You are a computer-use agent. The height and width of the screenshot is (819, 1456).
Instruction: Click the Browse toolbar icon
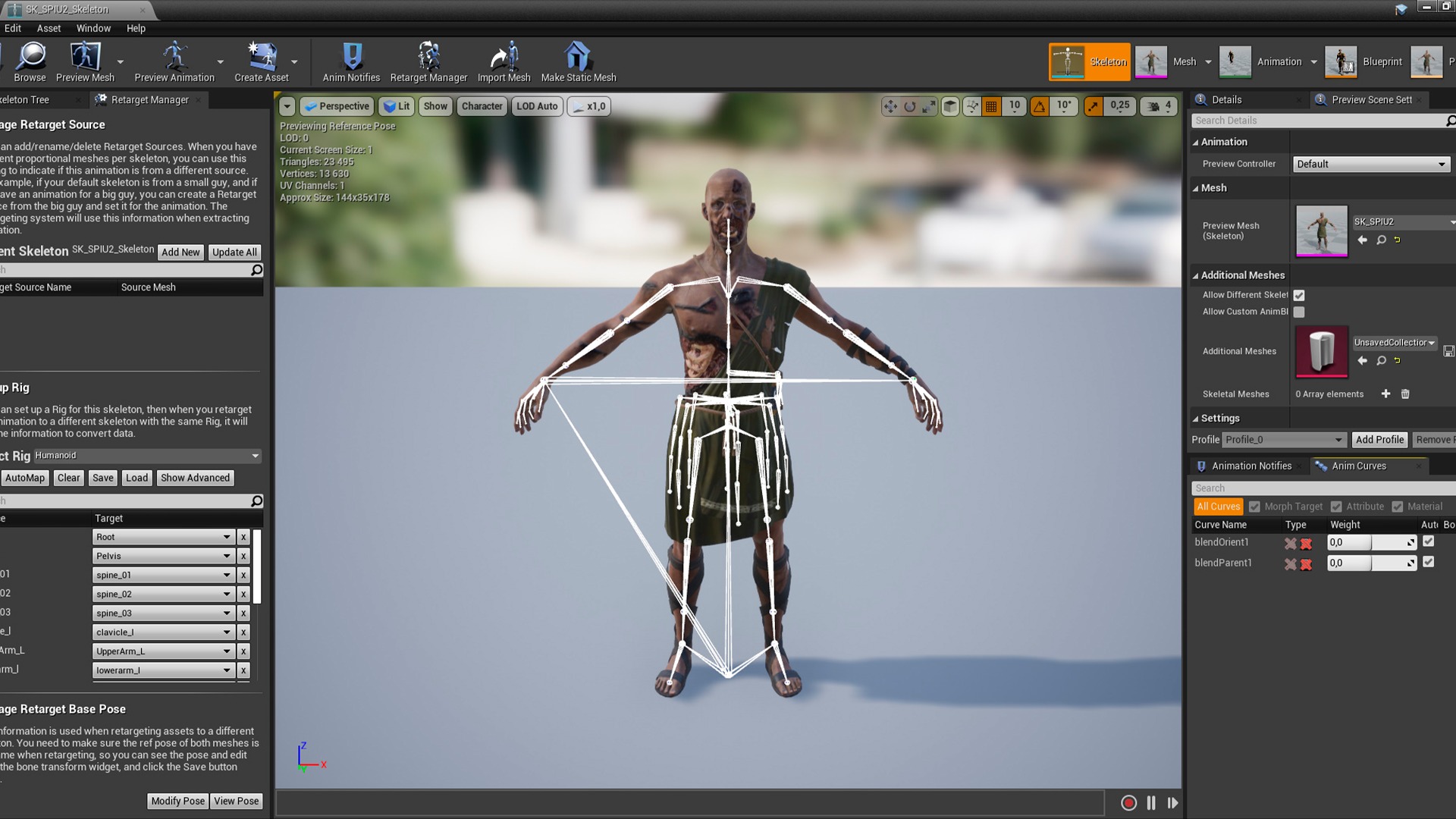point(30,61)
